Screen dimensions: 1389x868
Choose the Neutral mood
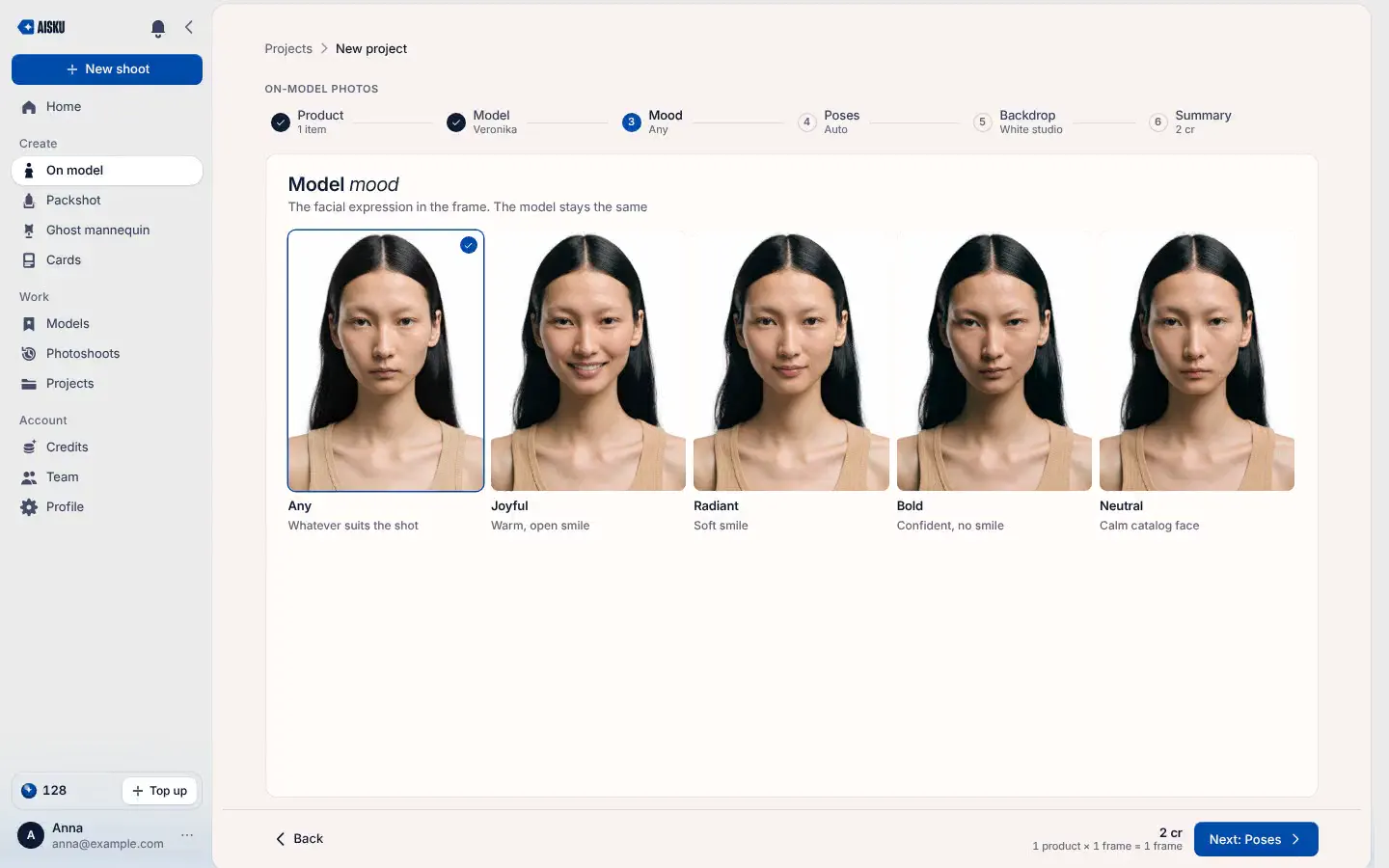(x=1197, y=382)
